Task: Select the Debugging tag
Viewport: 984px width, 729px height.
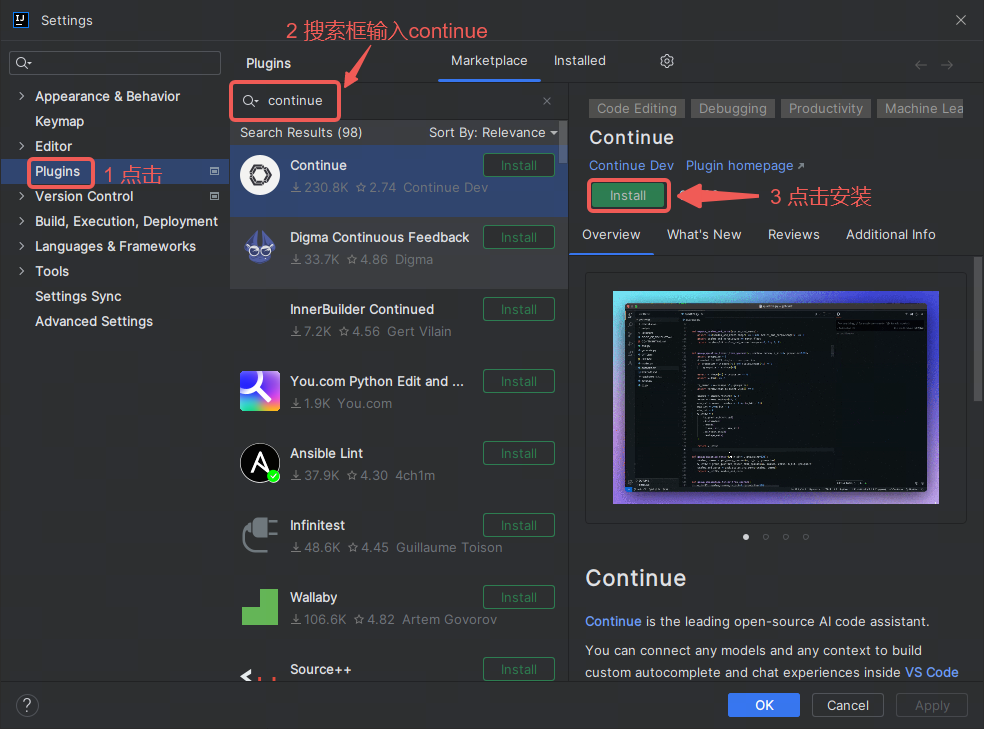Action: point(732,109)
